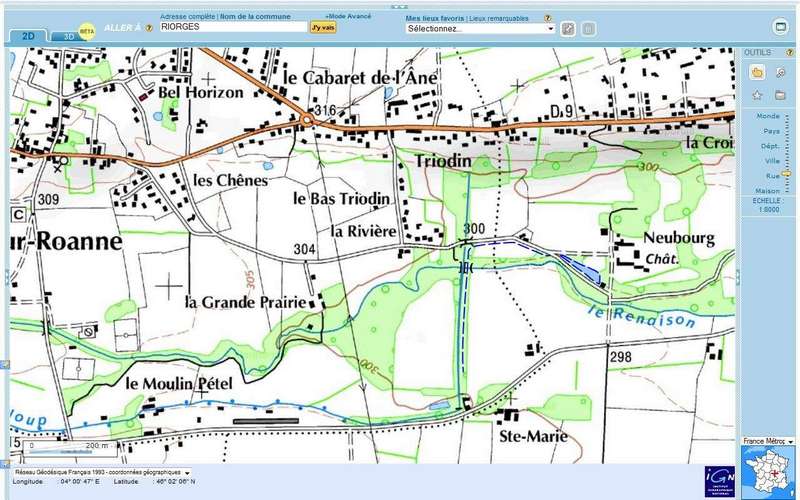Image resolution: width=800 pixels, height=500 pixels.
Task: Click the RIORGES address input field
Action: click(x=232, y=28)
